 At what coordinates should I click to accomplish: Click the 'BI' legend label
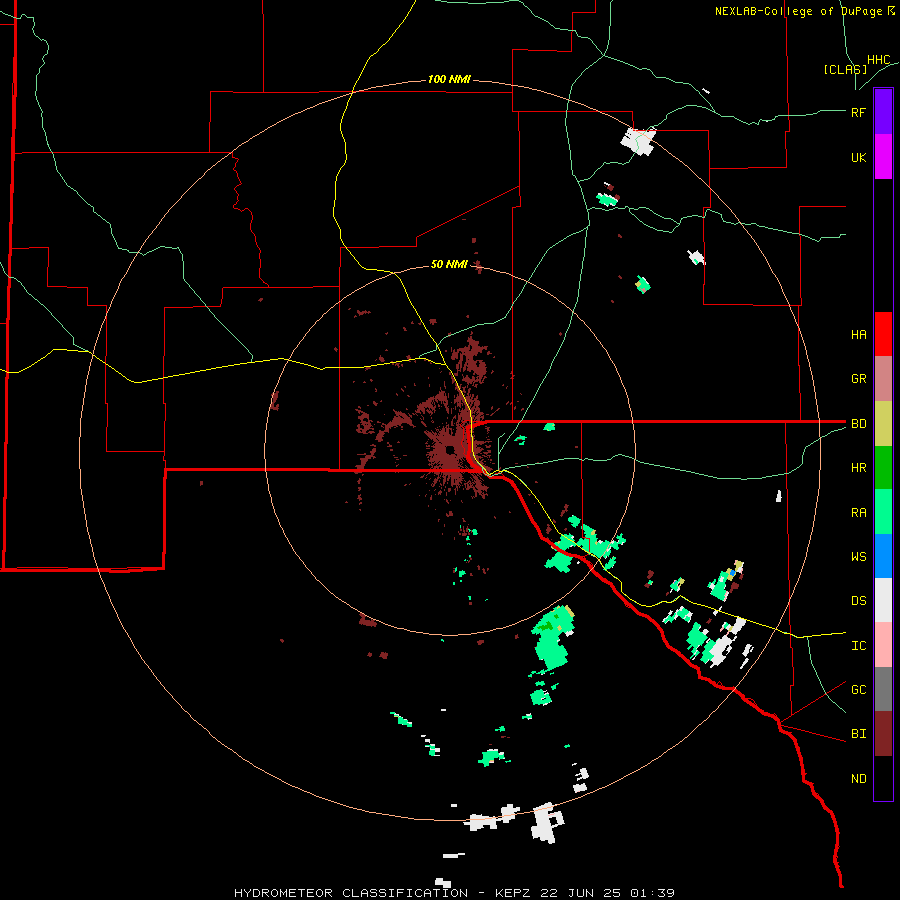tap(859, 734)
